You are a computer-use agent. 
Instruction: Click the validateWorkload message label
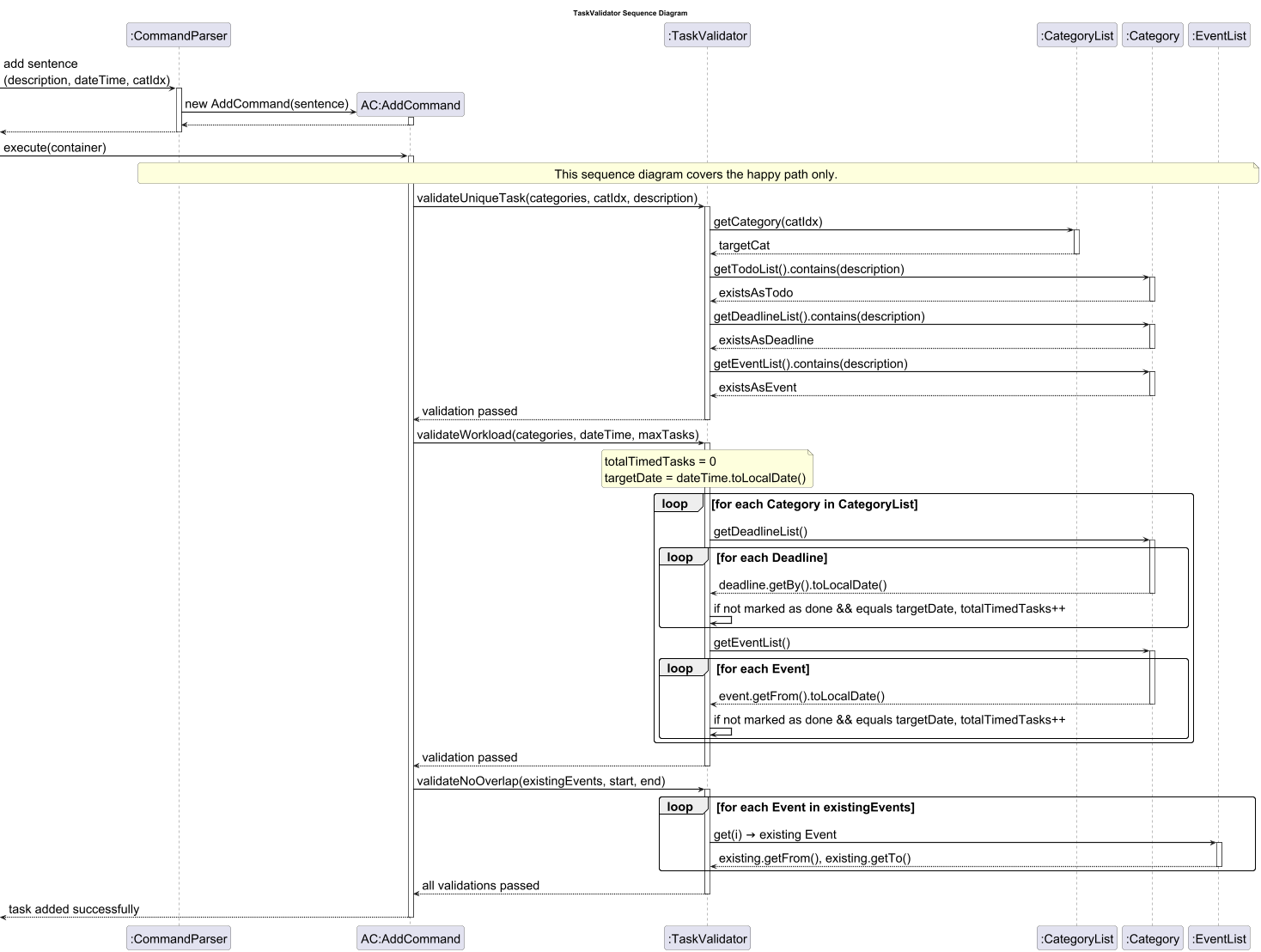[558, 435]
